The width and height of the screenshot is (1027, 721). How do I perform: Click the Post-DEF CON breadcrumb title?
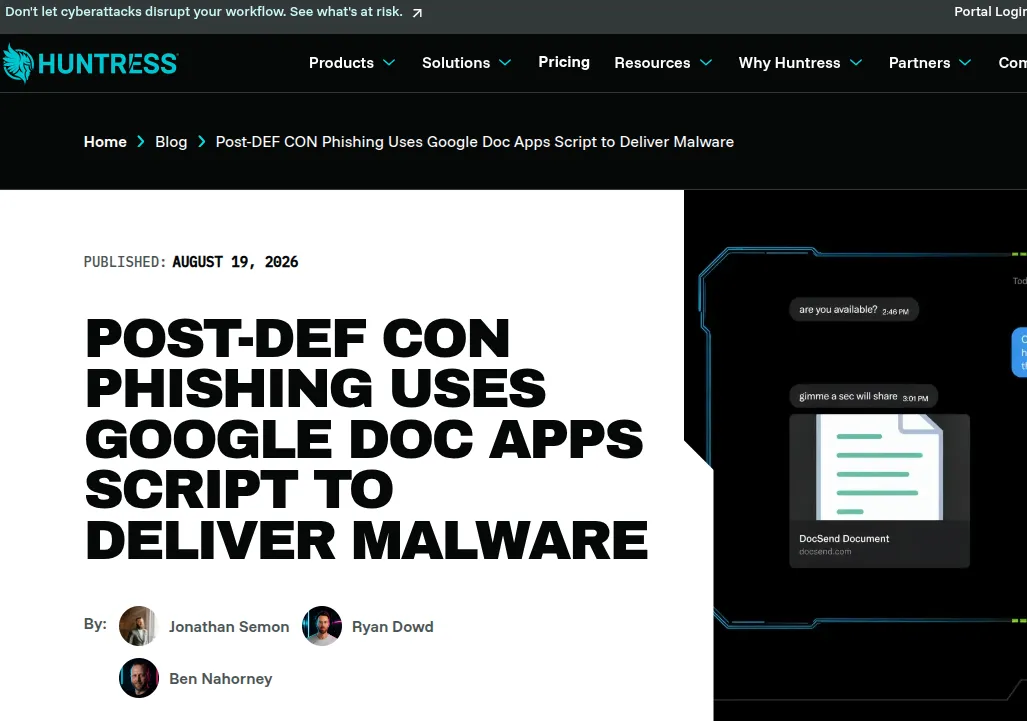coord(475,141)
